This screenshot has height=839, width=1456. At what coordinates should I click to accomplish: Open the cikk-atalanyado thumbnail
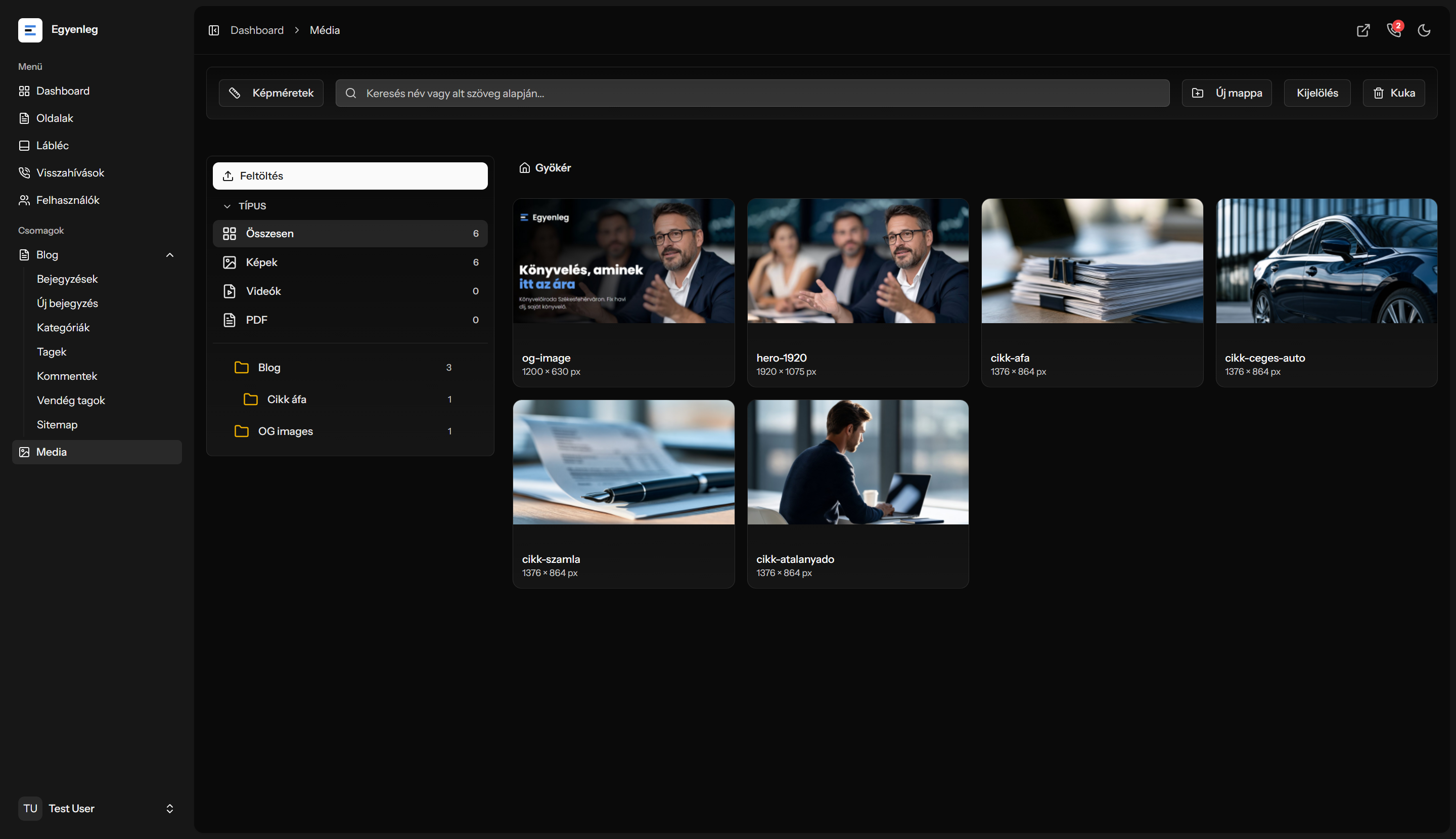(x=857, y=462)
